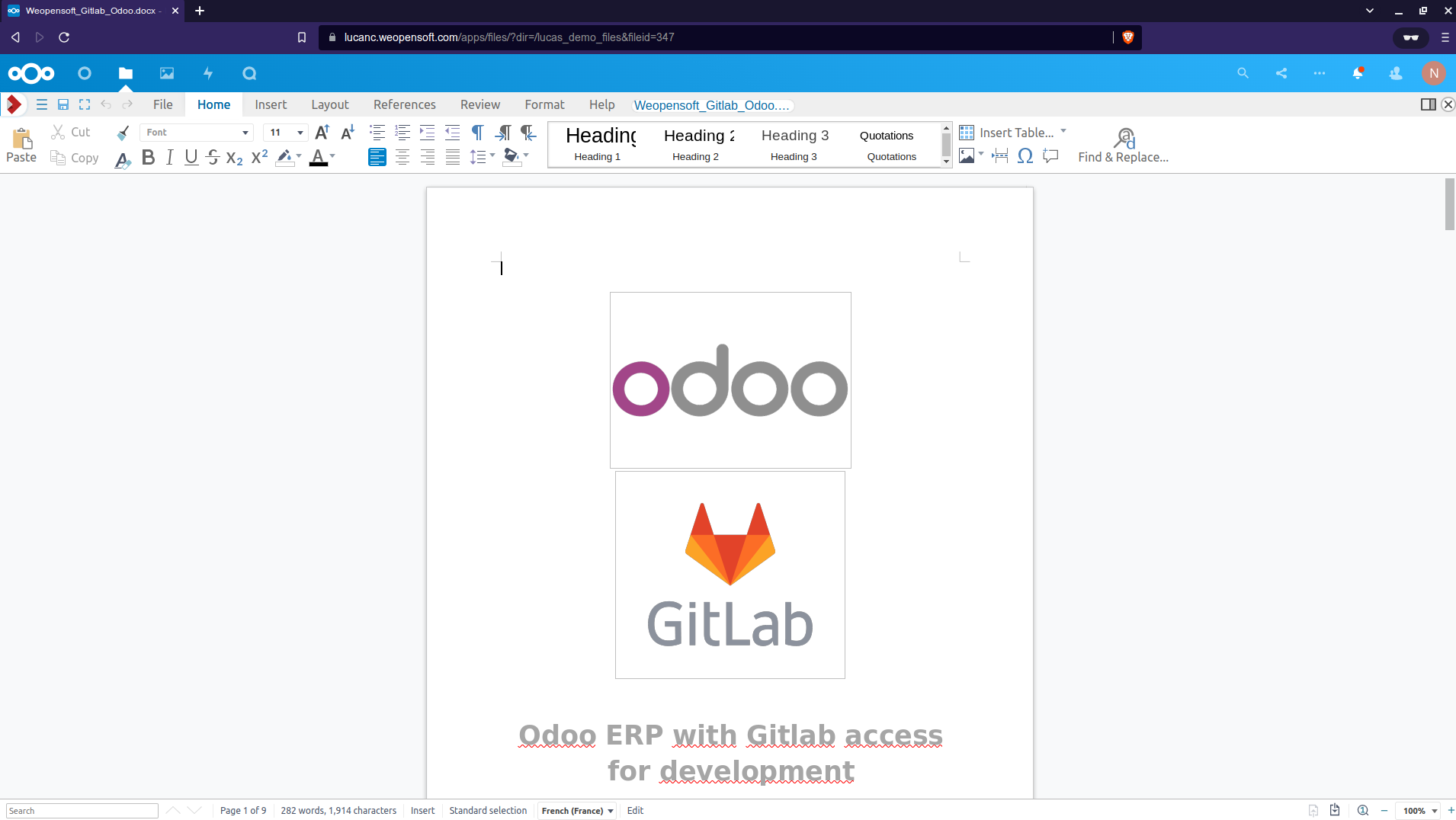
Task: Apply Heading 2 style
Action: (x=695, y=144)
